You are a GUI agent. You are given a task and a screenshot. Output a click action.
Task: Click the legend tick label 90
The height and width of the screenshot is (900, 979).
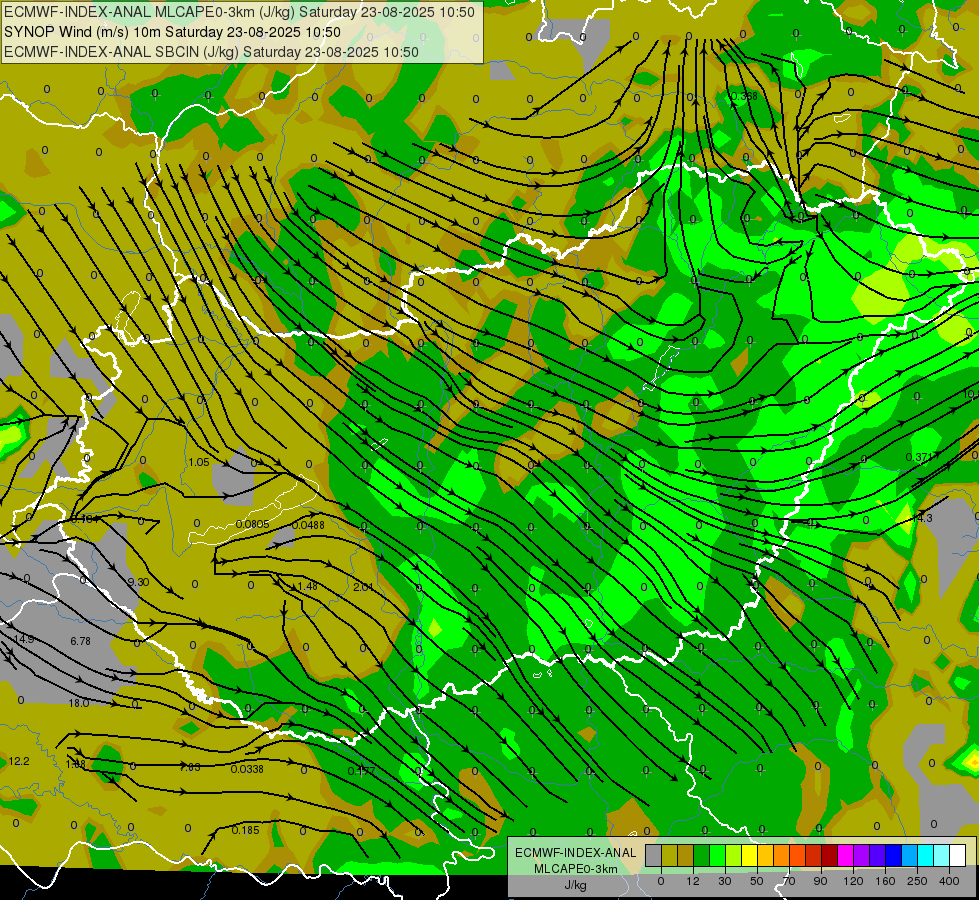coord(820,881)
